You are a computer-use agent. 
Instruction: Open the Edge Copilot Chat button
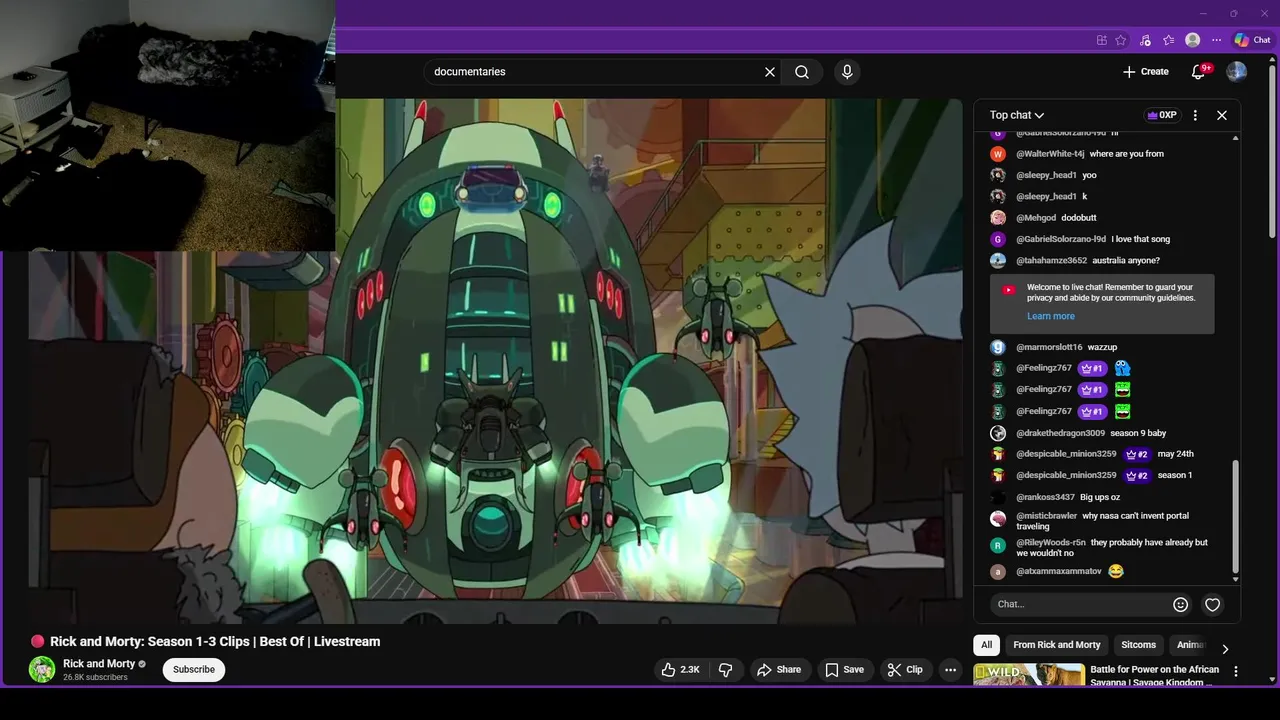coord(1253,40)
